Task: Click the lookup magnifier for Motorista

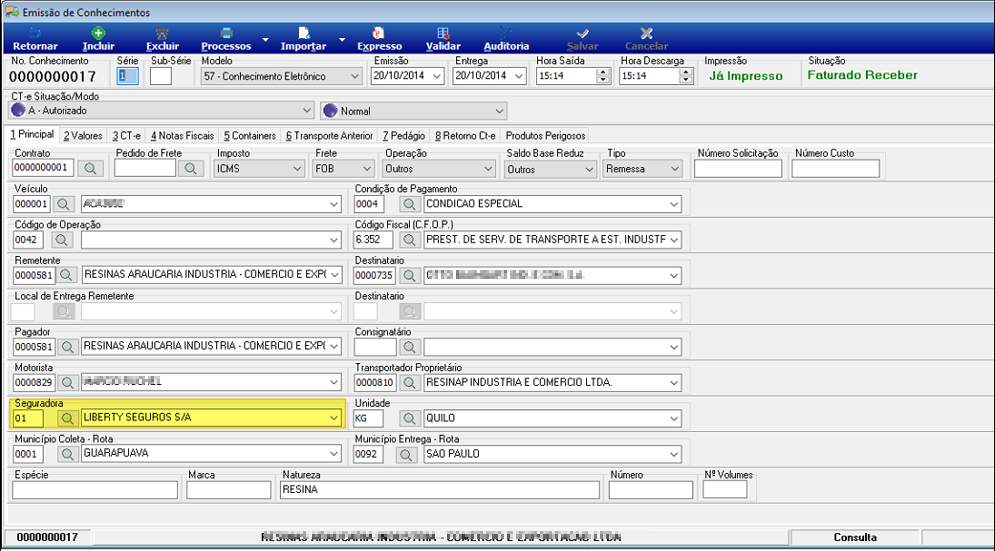Action: pos(67,382)
